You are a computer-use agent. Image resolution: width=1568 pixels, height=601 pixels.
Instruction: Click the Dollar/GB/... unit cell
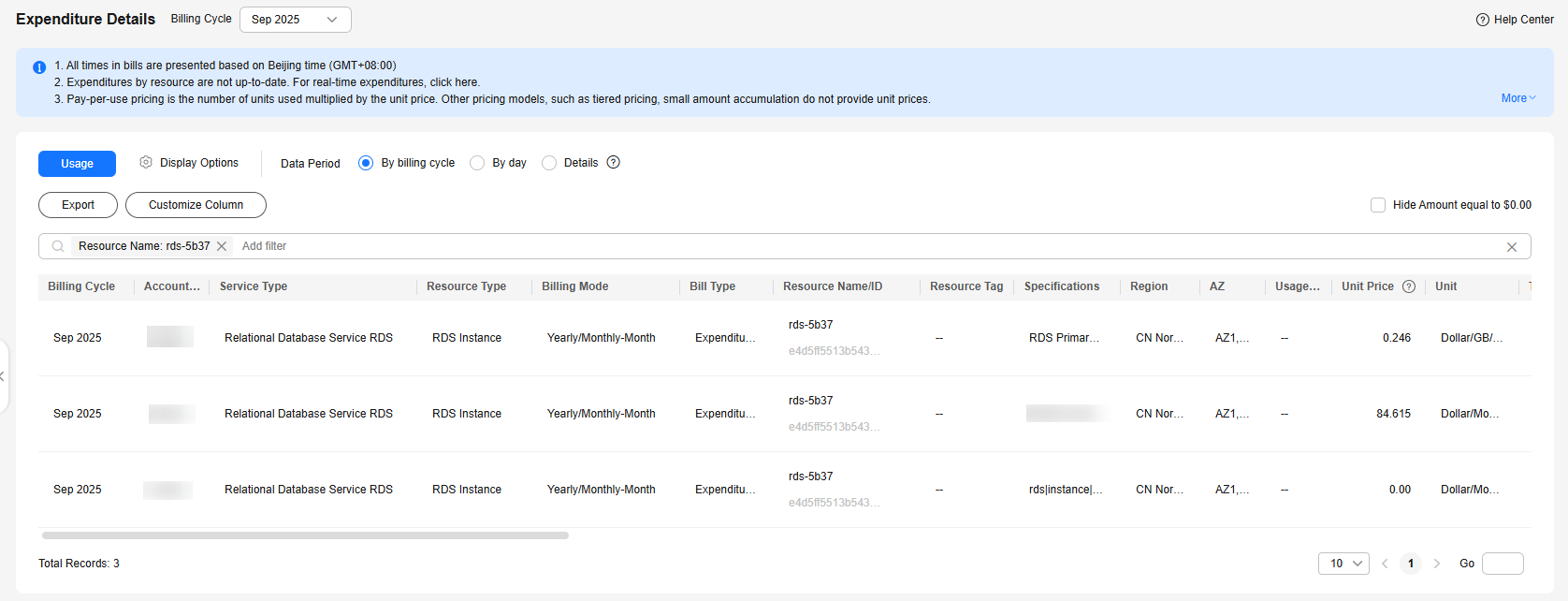(x=1472, y=338)
